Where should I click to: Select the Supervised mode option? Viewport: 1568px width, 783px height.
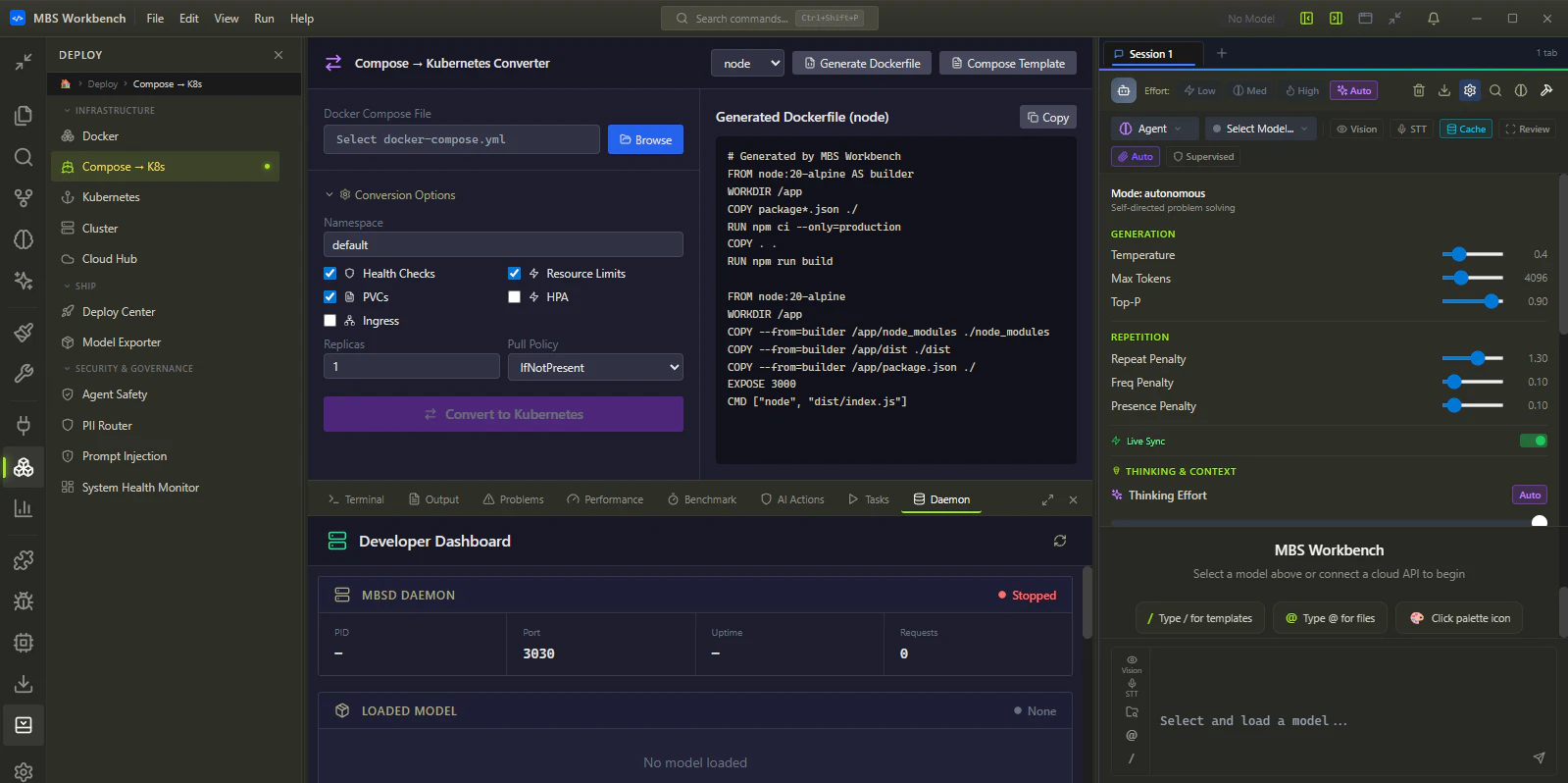(1203, 156)
